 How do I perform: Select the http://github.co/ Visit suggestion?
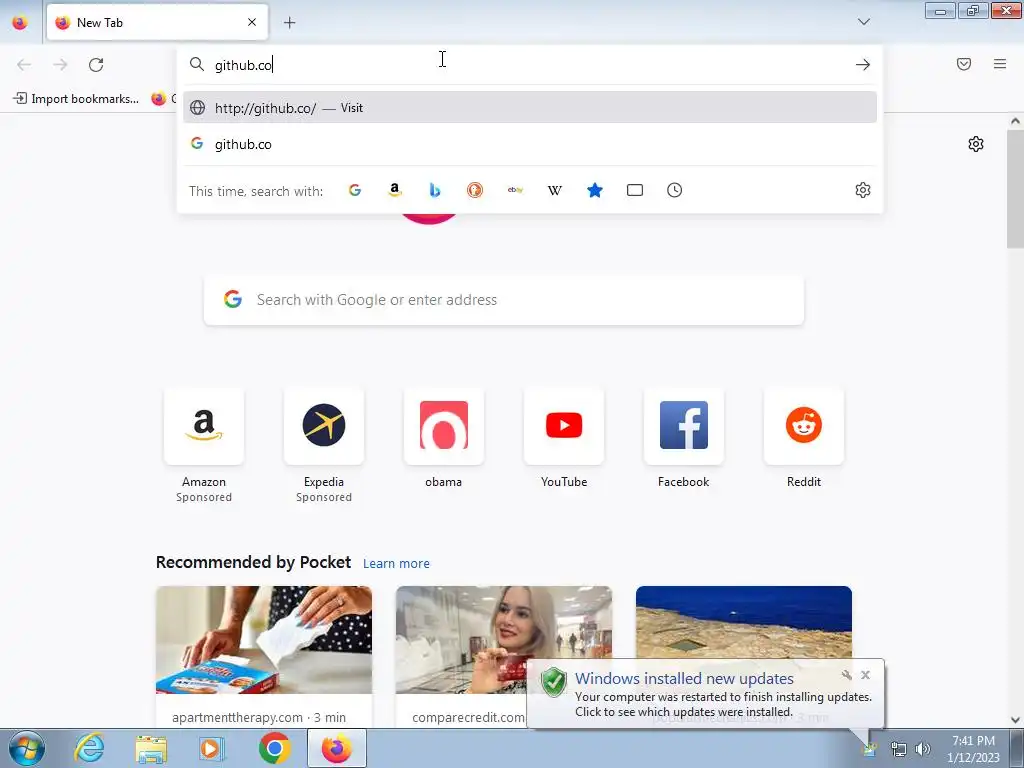pos(530,108)
